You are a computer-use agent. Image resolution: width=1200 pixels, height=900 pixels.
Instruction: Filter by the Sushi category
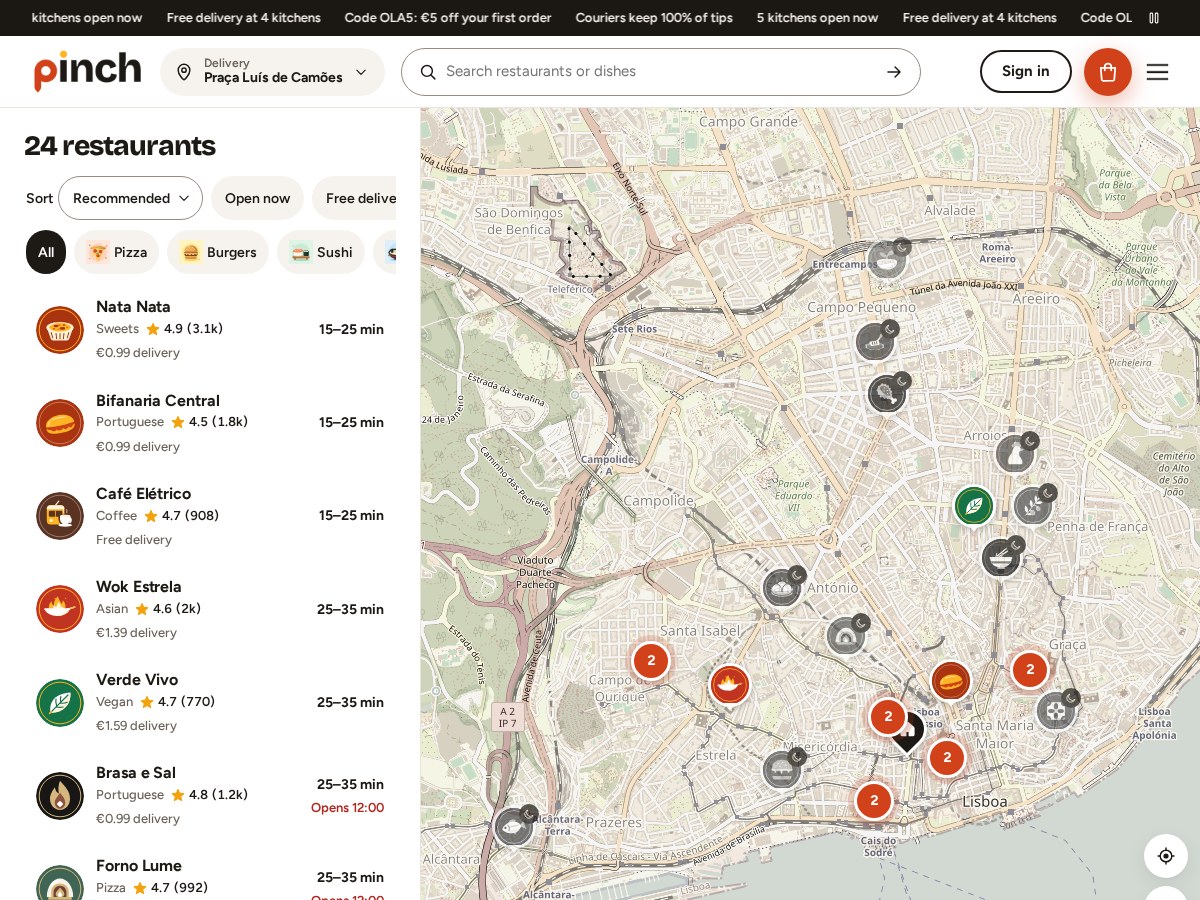[321, 252]
